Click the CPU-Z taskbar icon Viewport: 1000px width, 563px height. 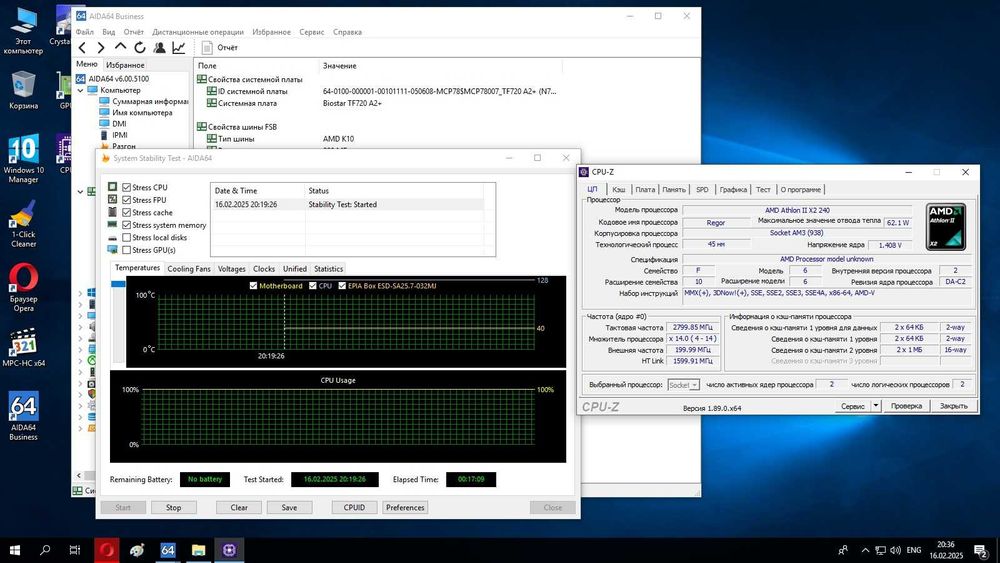coord(229,550)
